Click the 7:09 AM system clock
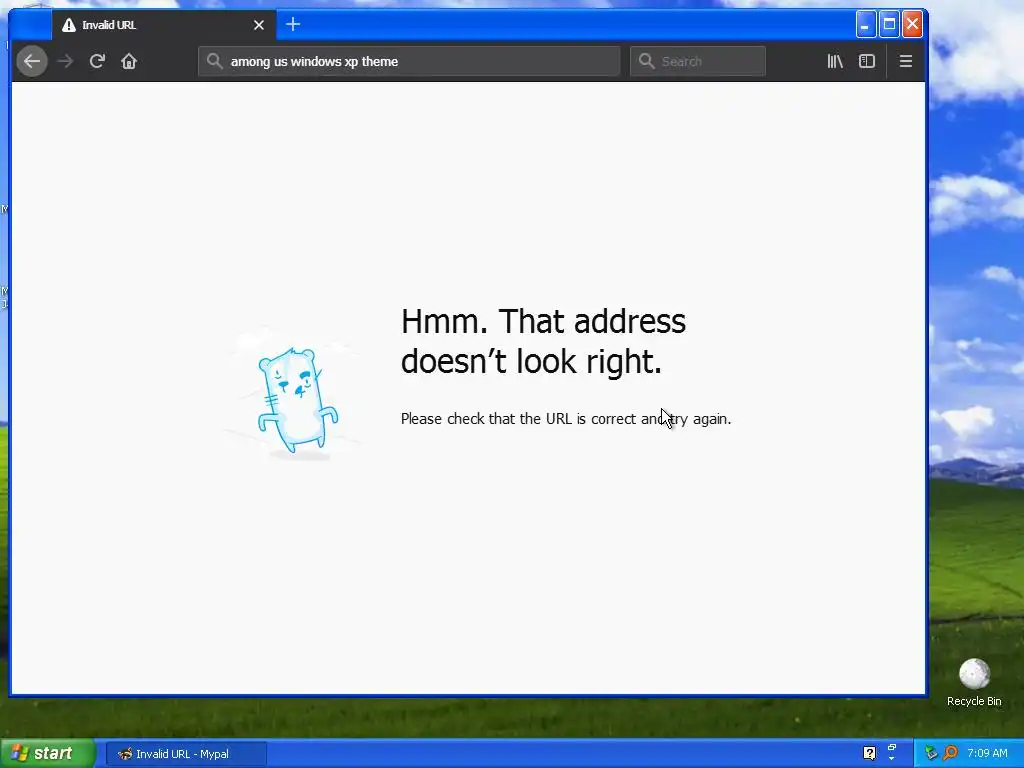 coord(987,753)
